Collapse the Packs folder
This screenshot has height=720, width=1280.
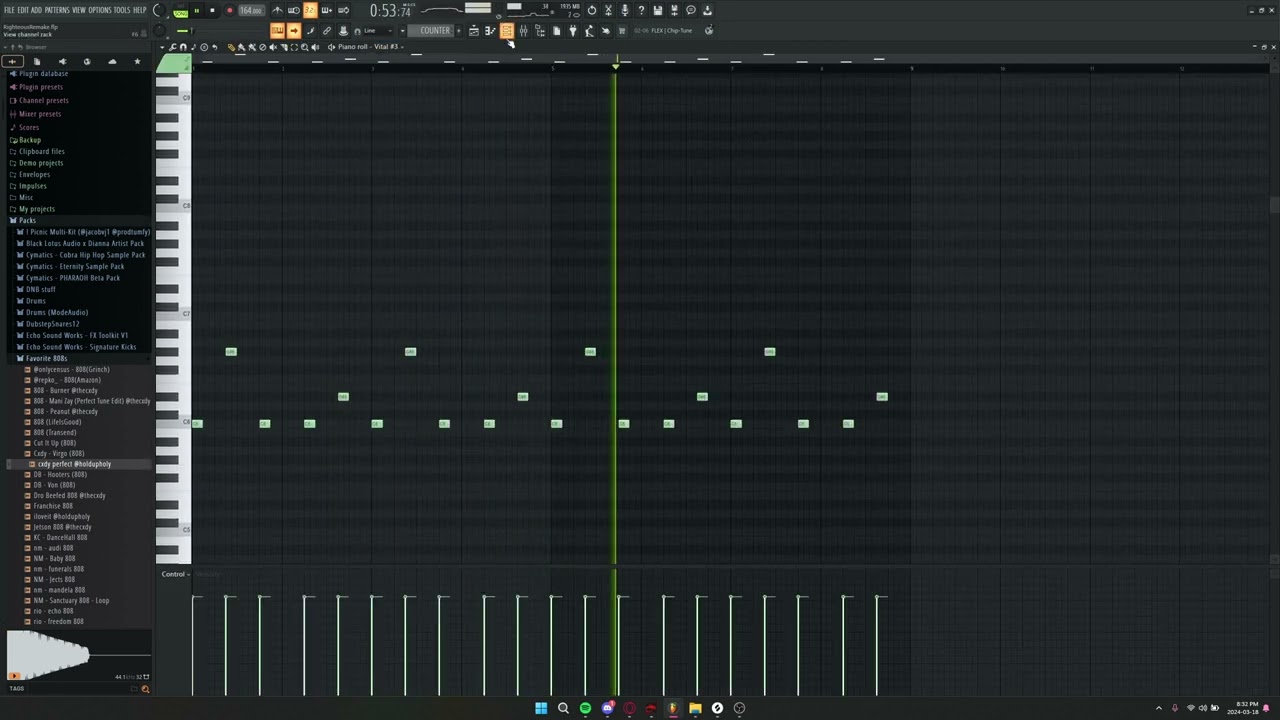(26, 220)
